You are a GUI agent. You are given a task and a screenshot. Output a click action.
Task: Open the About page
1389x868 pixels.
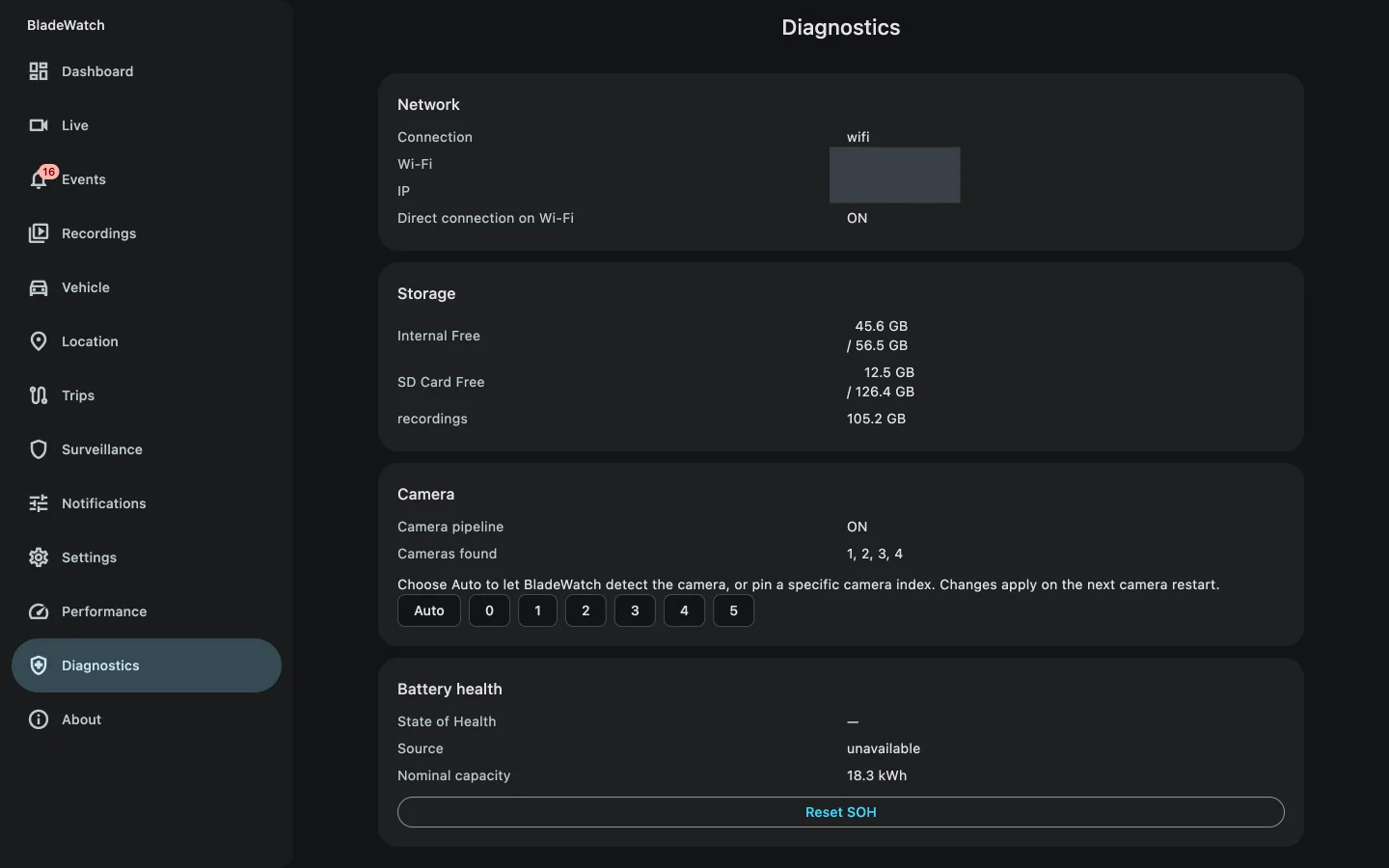[147, 719]
